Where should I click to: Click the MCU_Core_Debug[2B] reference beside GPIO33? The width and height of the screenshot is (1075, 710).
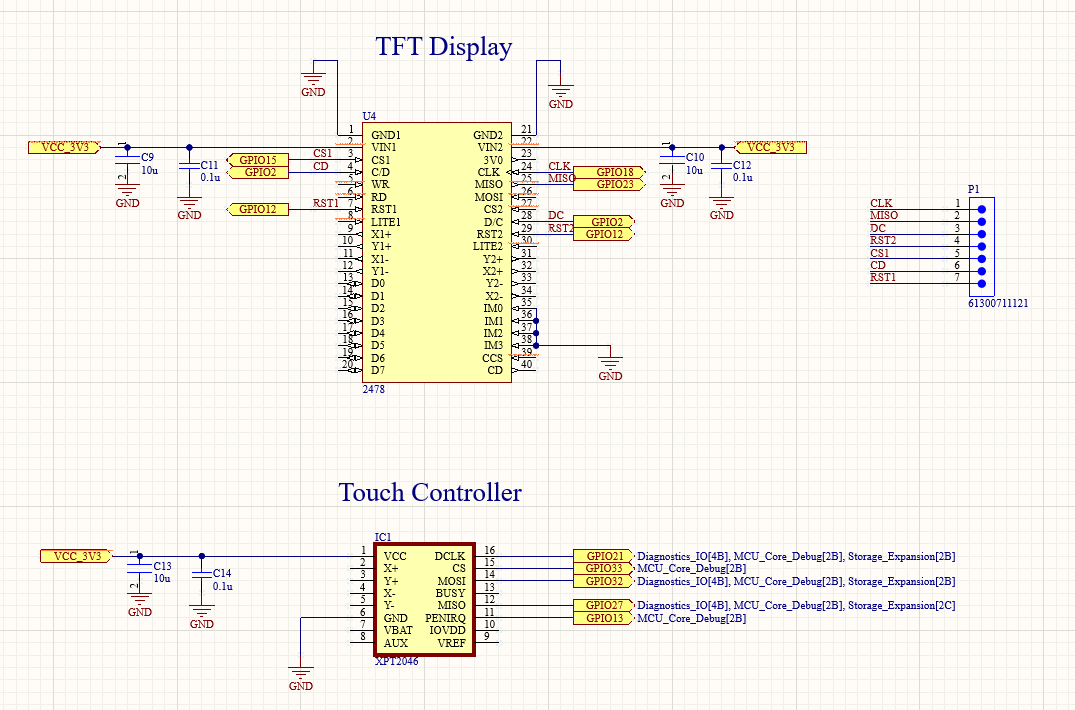coord(692,568)
